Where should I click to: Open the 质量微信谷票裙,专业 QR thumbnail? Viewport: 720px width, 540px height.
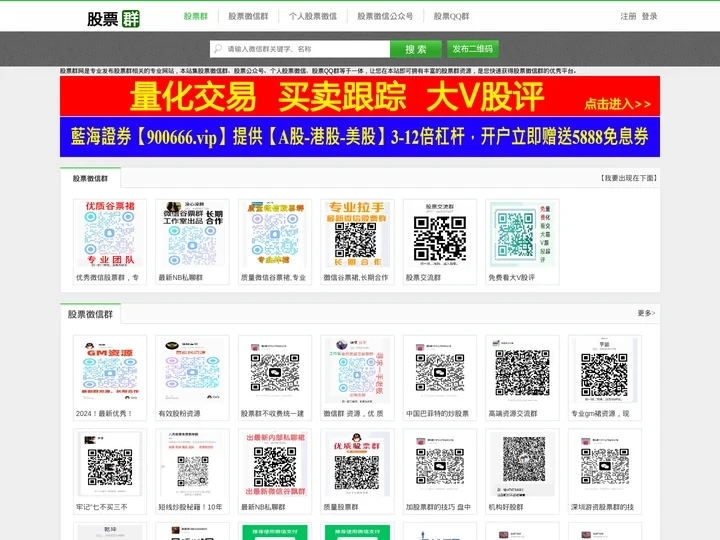pos(275,234)
